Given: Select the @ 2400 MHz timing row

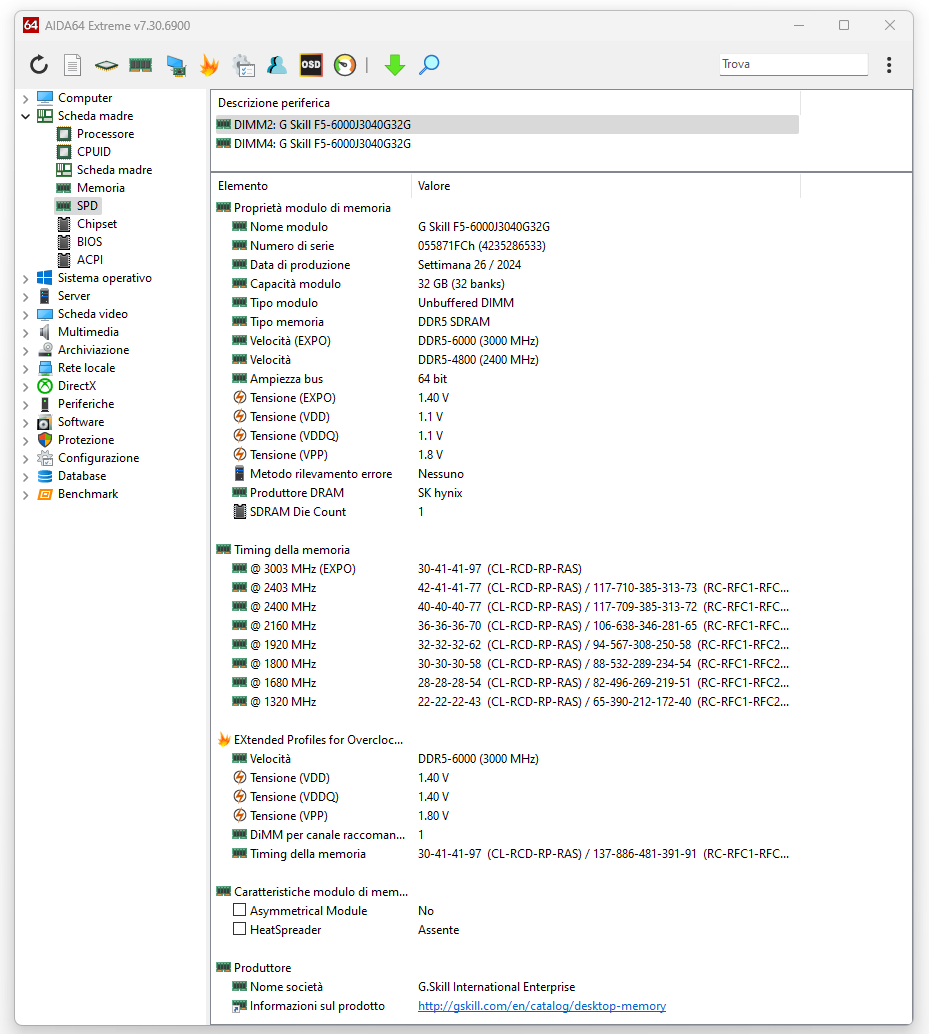Looking at the screenshot, I should pyautogui.click(x=506, y=607).
